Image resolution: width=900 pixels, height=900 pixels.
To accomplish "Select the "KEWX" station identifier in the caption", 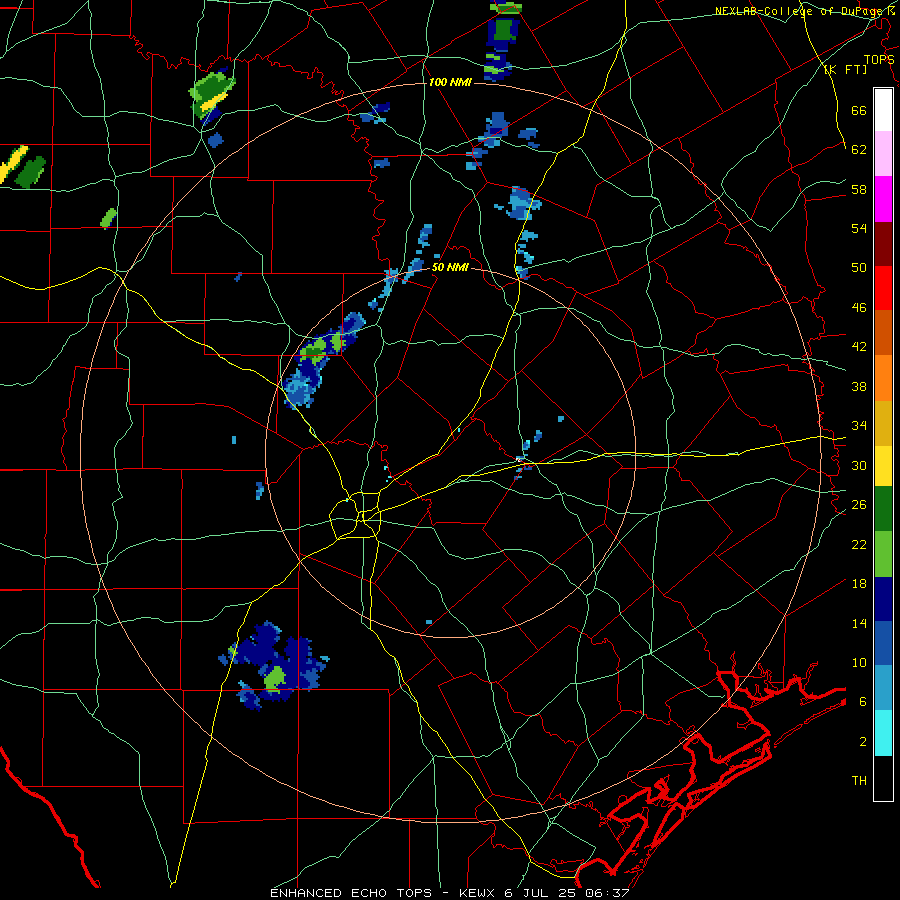I will pos(478,893).
